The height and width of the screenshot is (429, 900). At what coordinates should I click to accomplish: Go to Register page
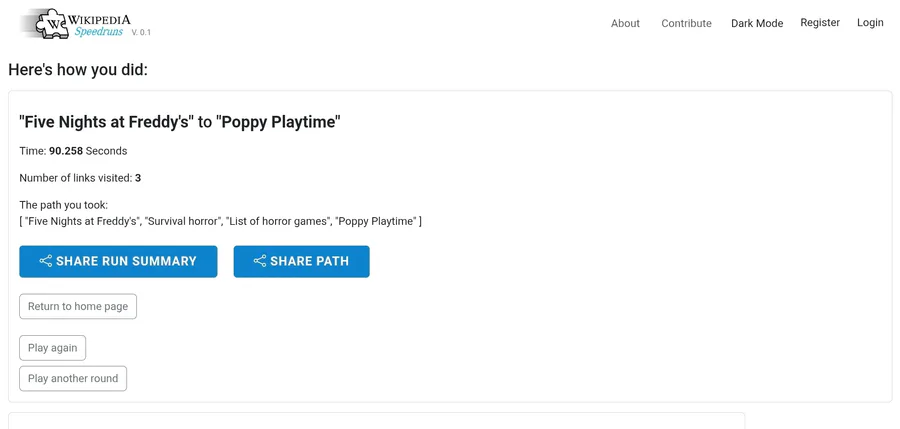pos(820,22)
